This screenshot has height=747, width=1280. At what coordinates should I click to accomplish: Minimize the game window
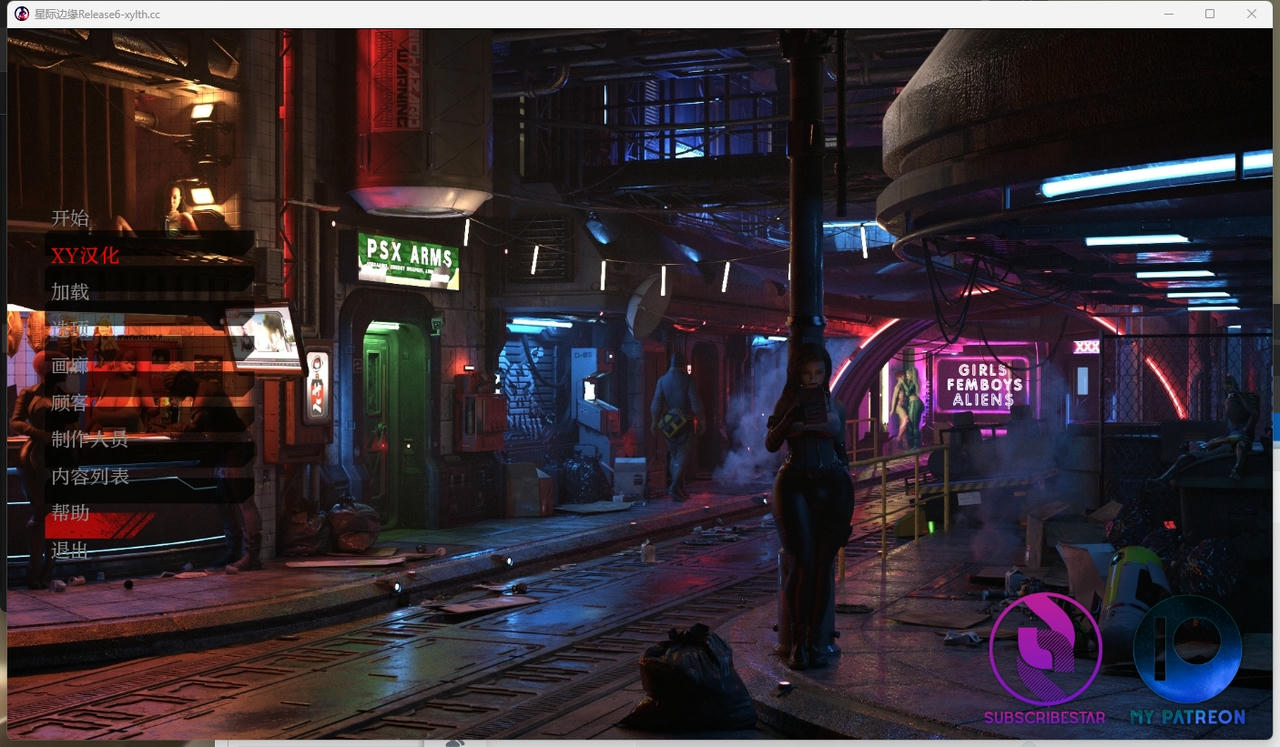pos(1169,14)
